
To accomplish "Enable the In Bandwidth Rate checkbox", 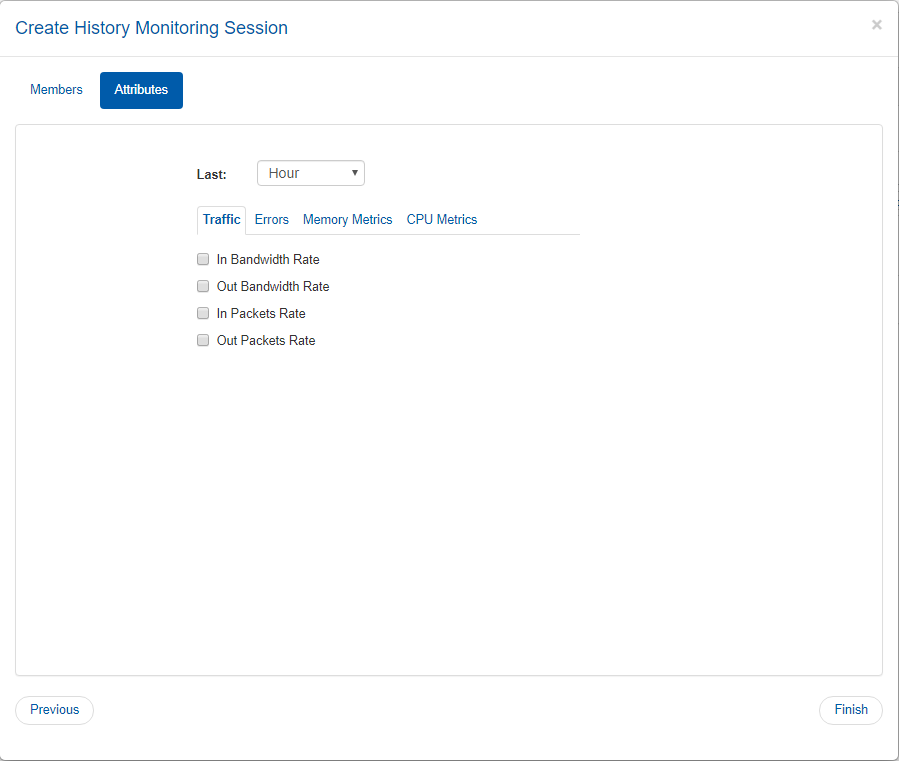I will tap(203, 259).
